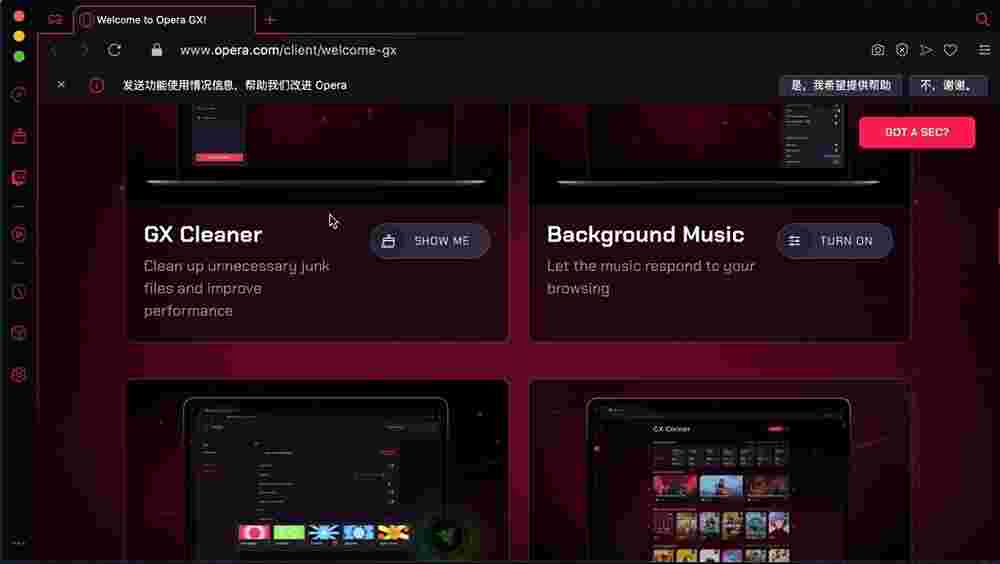Click the address bar URL field
Screen dimensions: 1000x564
[x=288, y=50]
